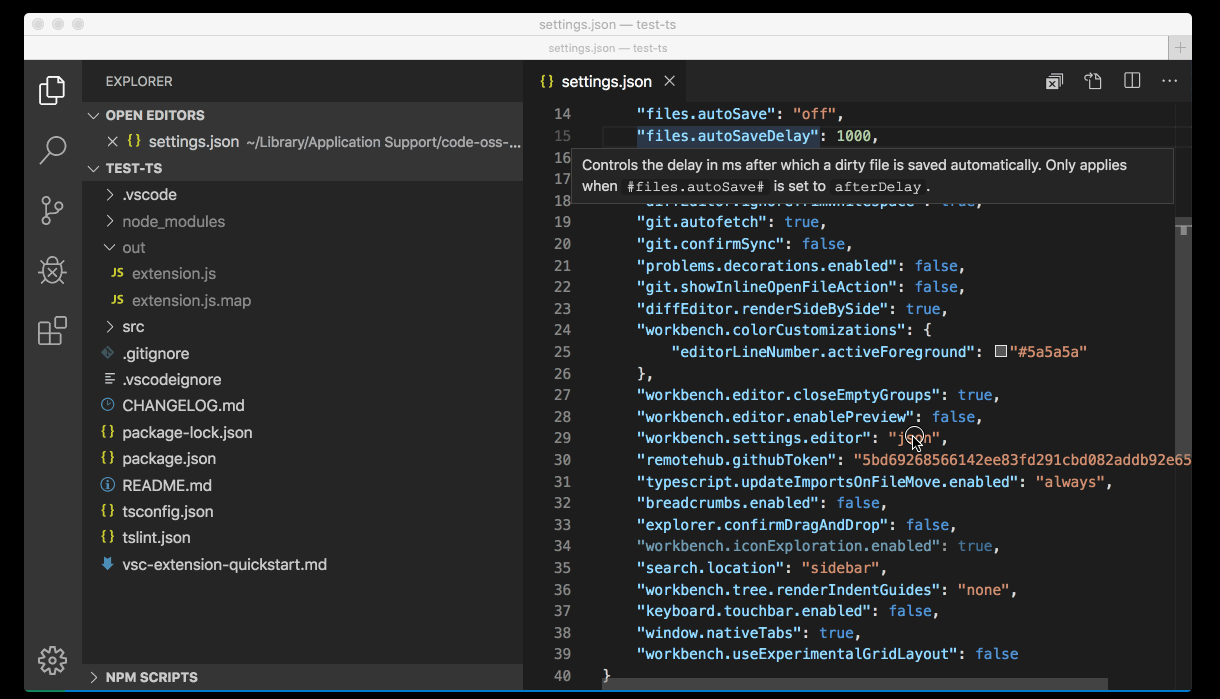This screenshot has height=699, width=1220.
Task: Click the Open Settings icon in title bar
Action: (1053, 81)
